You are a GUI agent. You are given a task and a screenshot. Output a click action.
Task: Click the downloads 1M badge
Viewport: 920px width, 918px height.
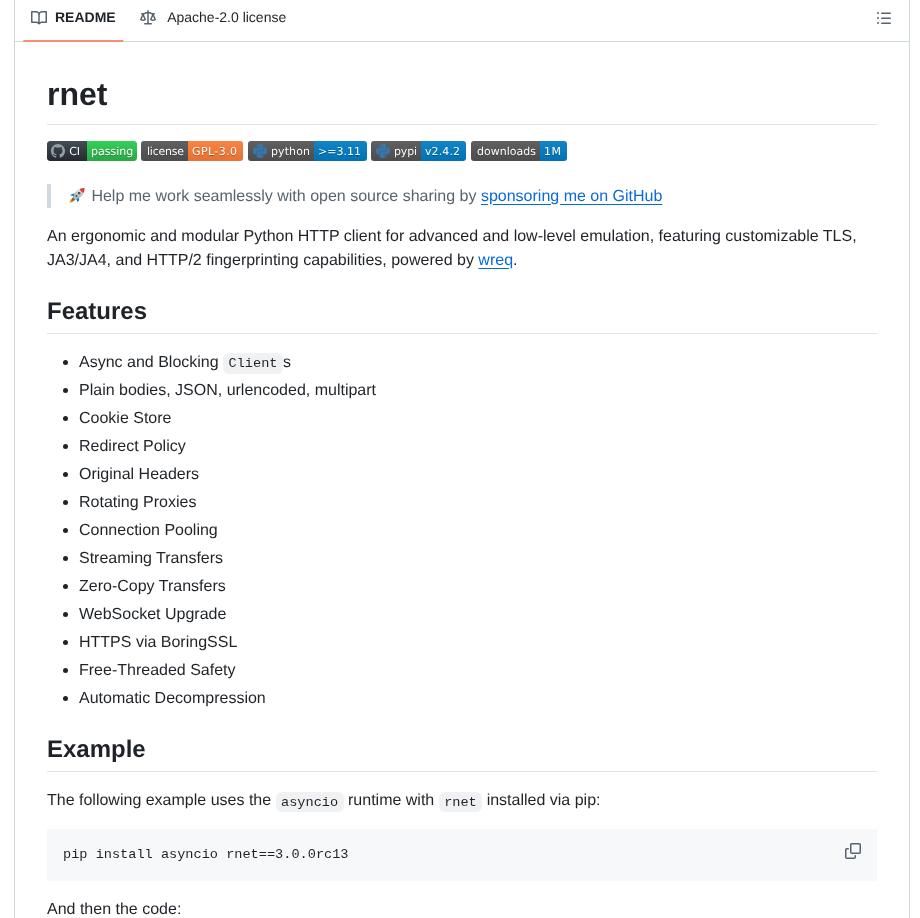coord(518,151)
